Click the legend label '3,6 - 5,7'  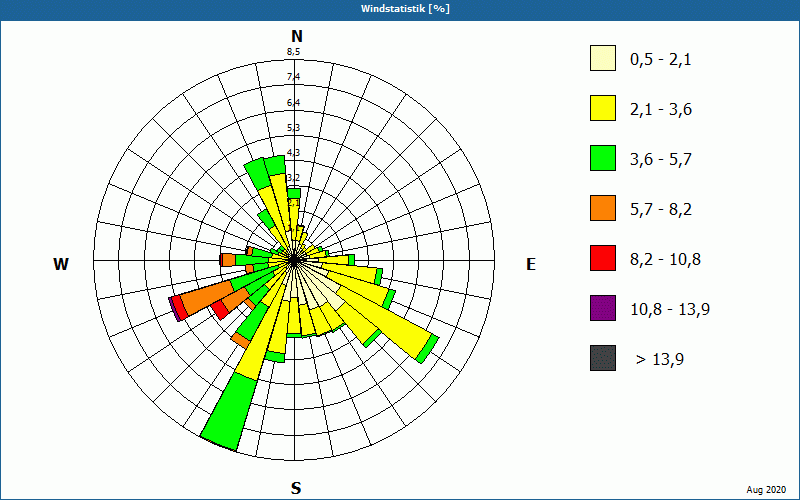pyautogui.click(x=661, y=160)
